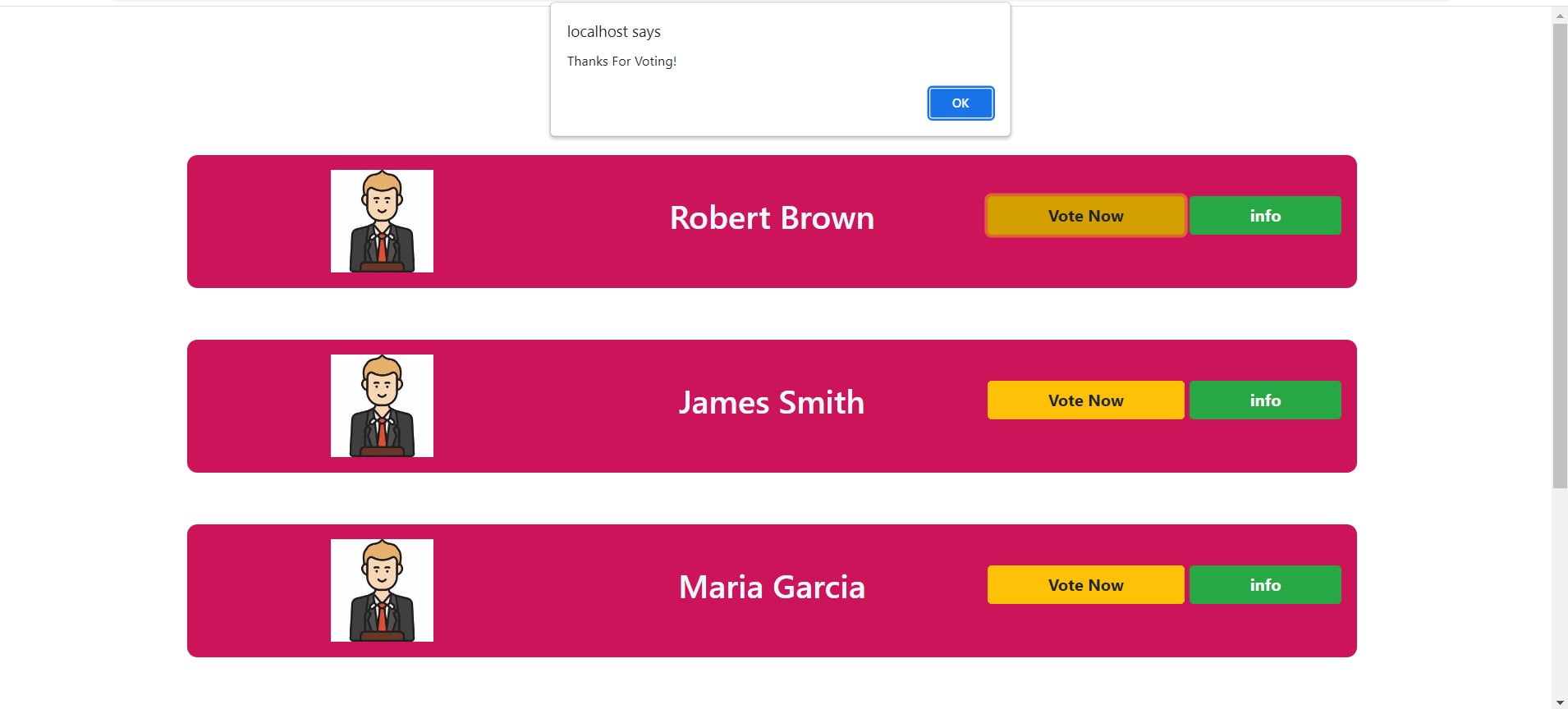Click the Thanks For Voting message
1568x709 pixels.
(x=621, y=62)
